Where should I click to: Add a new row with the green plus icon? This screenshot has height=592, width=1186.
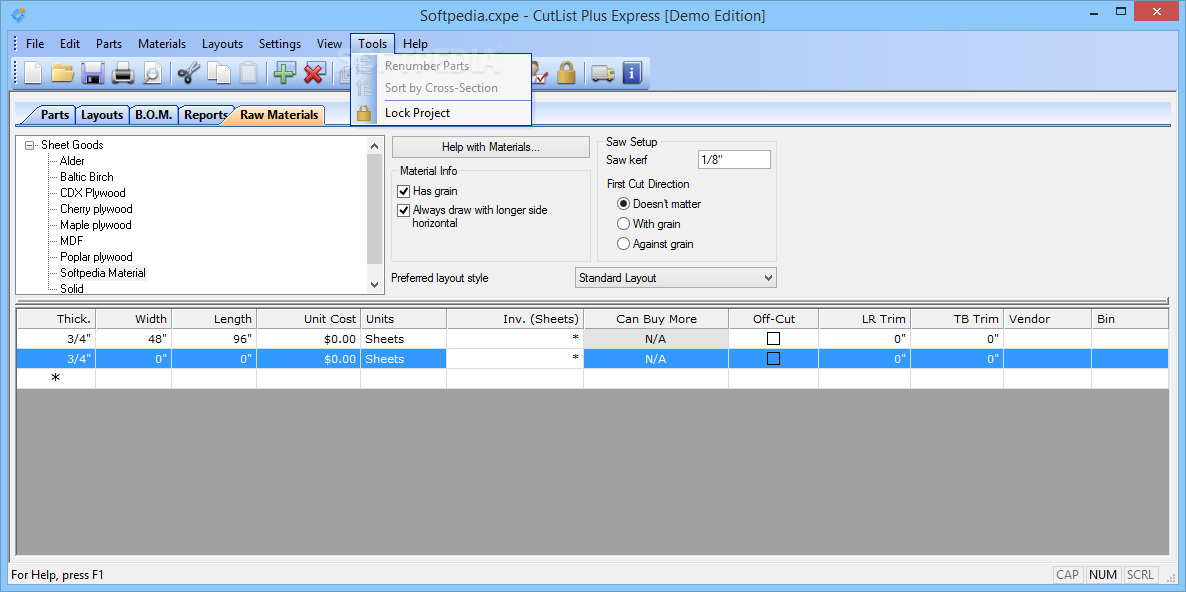pos(284,73)
